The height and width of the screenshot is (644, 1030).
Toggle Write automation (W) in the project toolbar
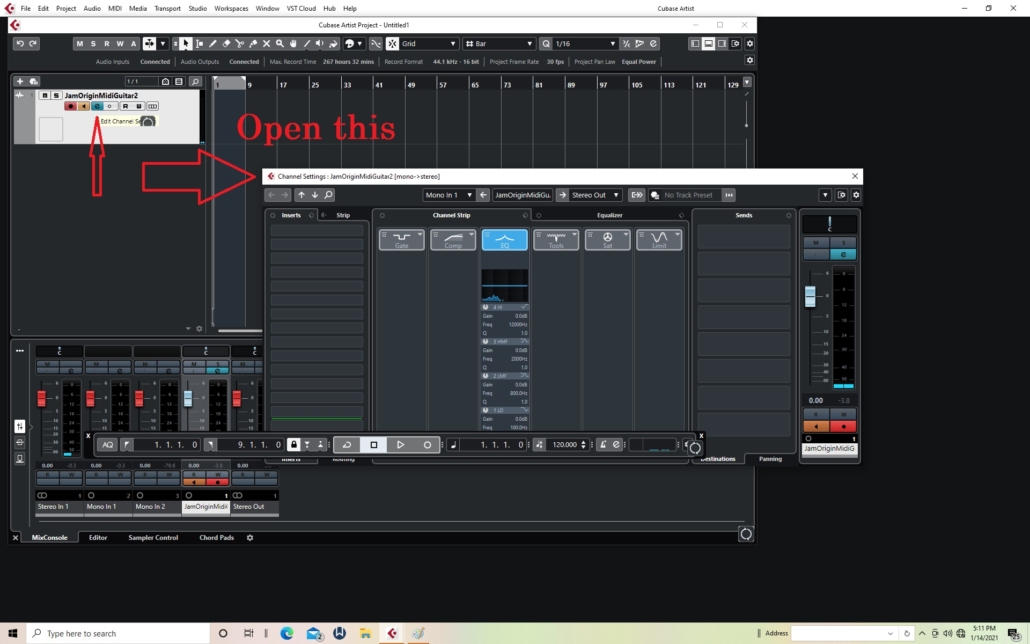(120, 43)
